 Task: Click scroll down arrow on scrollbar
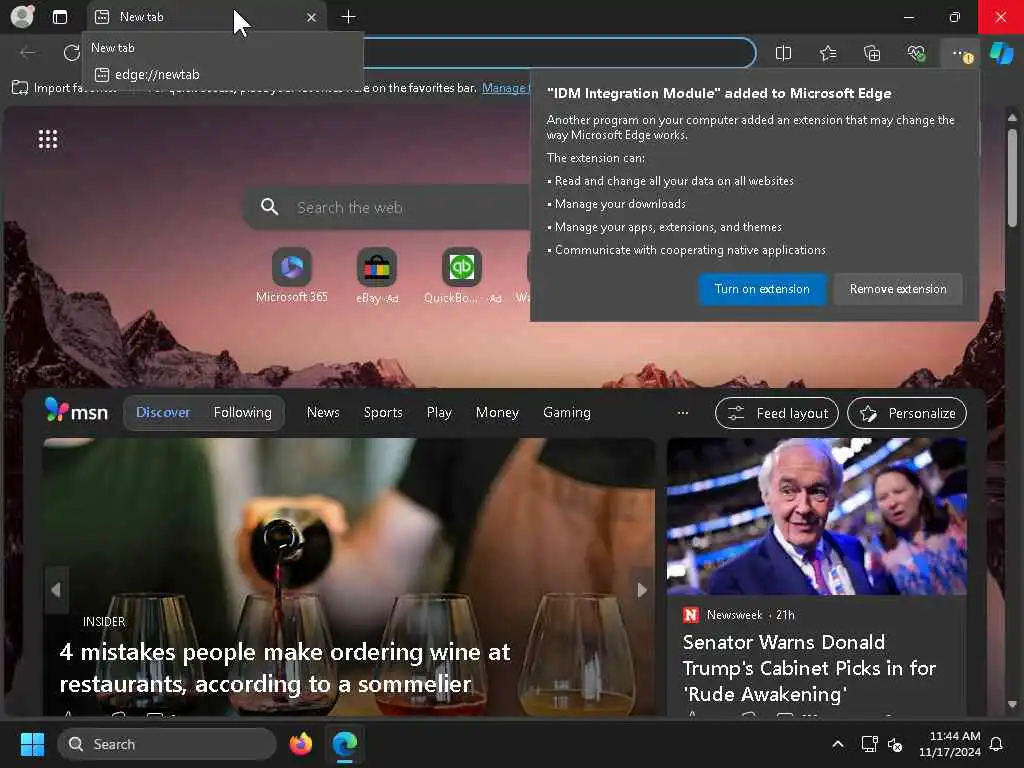point(1012,705)
